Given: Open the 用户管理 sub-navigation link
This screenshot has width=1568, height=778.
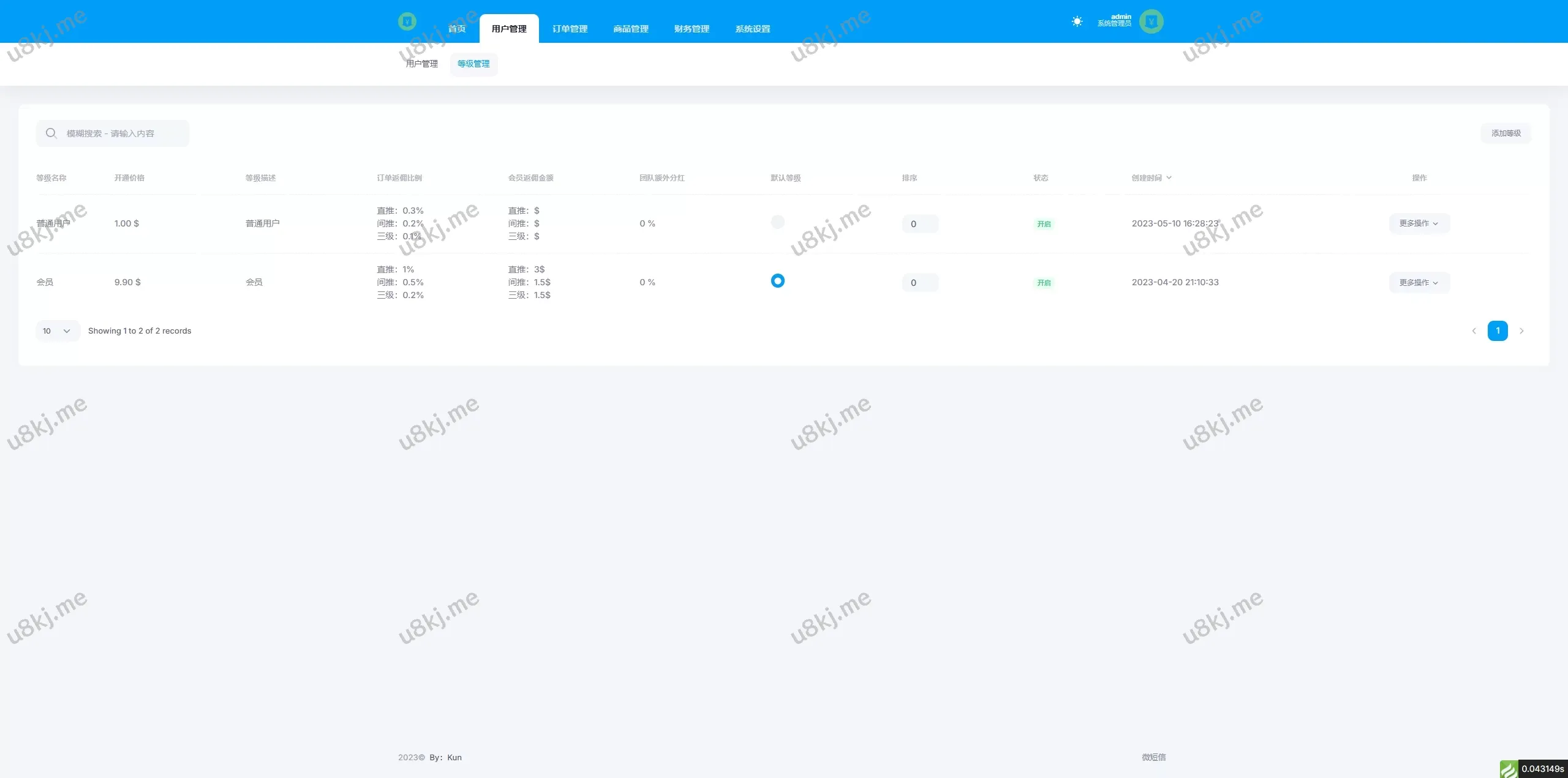Looking at the screenshot, I should [421, 64].
